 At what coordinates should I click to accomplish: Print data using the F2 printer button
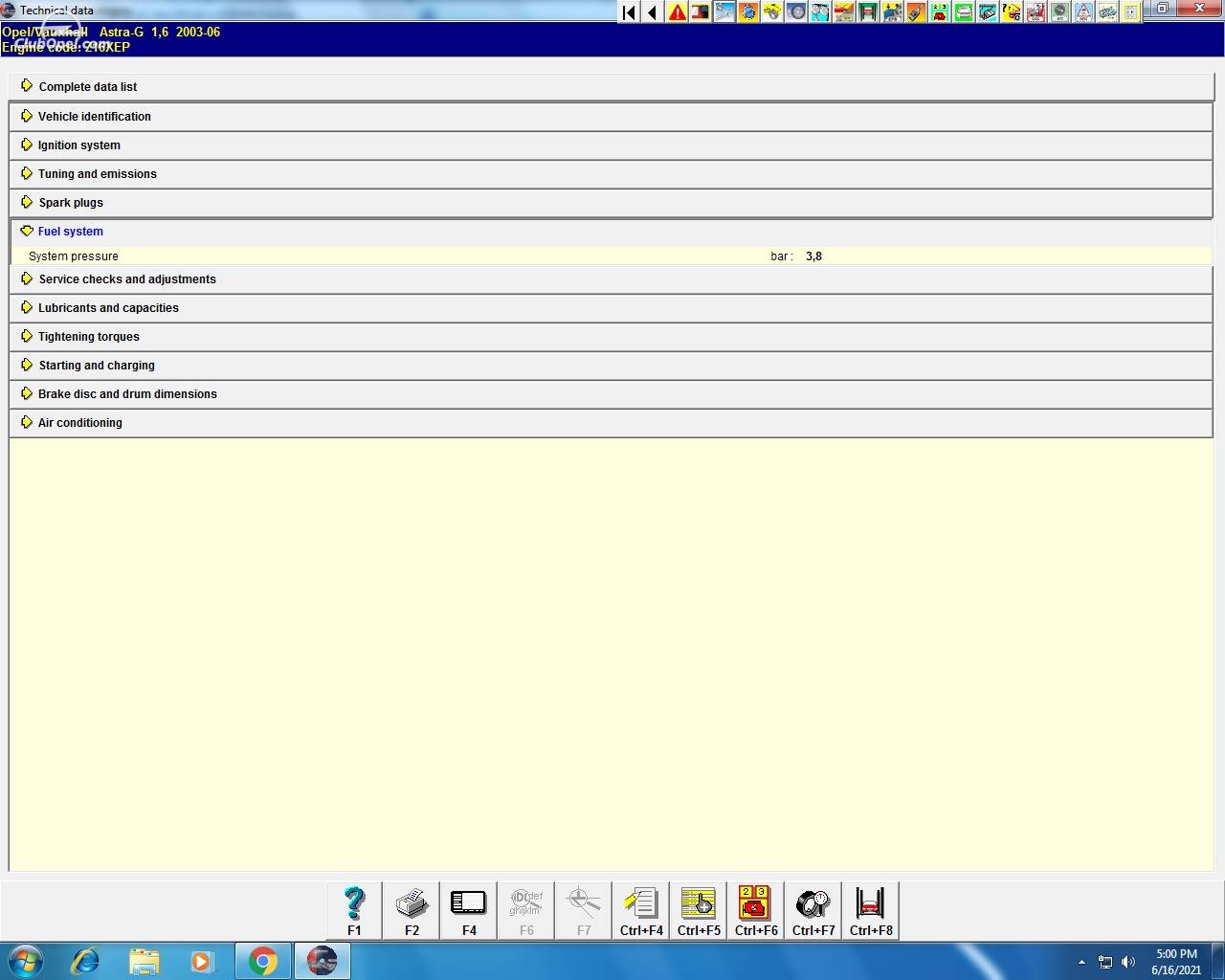click(412, 910)
